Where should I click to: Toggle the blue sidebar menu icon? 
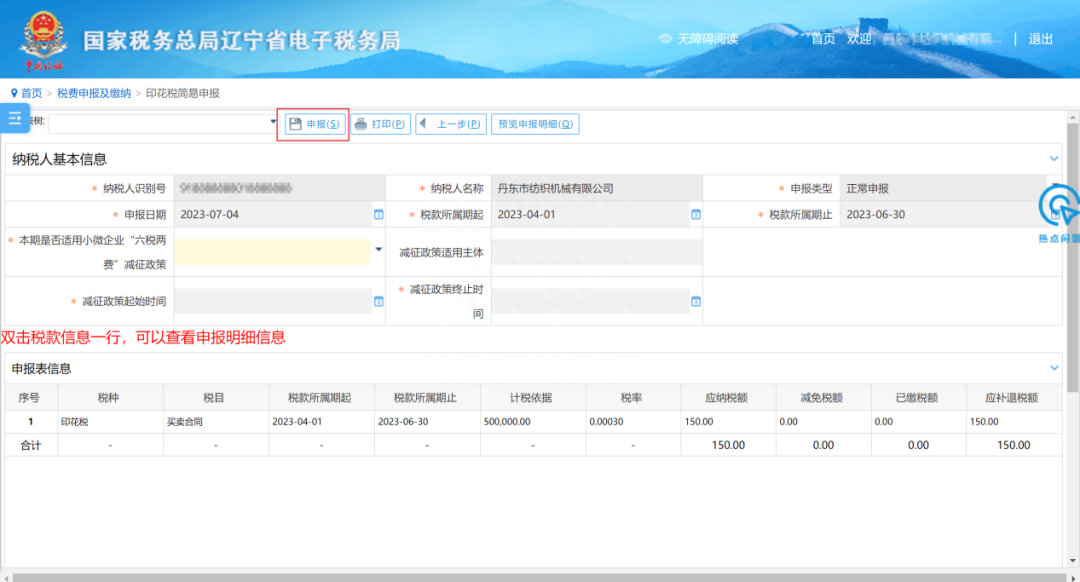click(14, 118)
